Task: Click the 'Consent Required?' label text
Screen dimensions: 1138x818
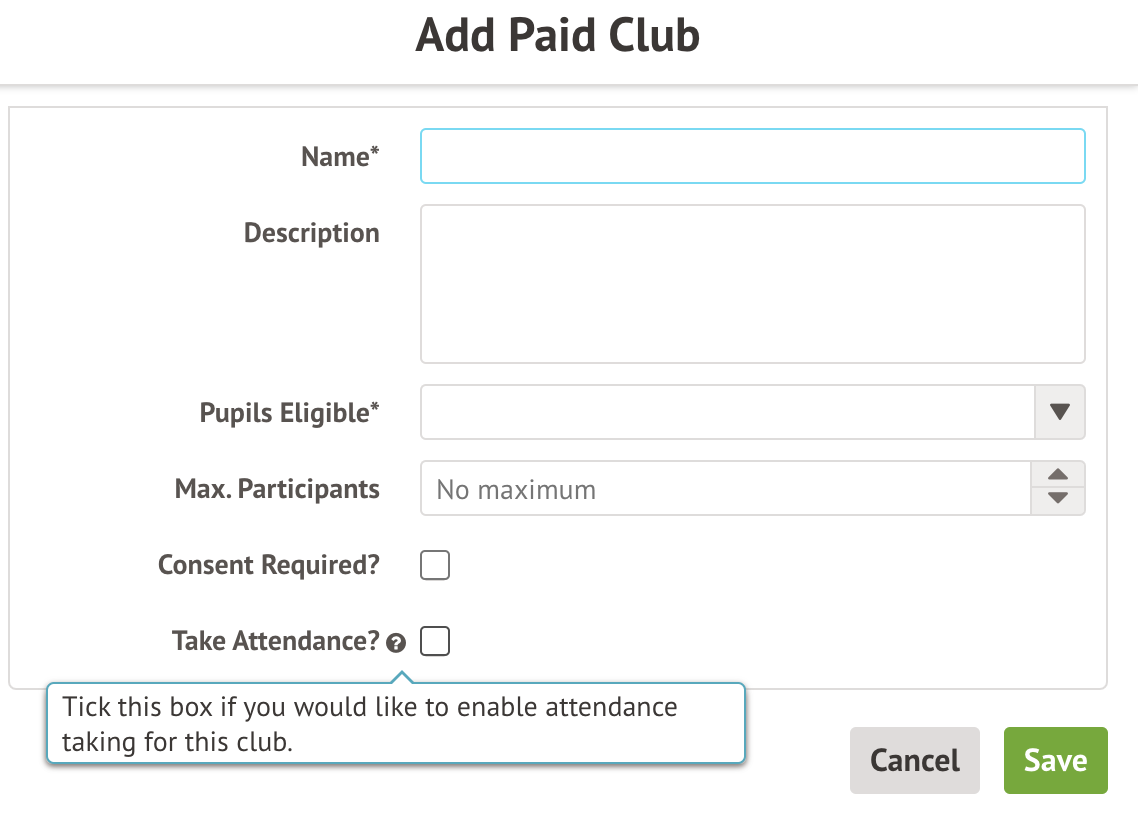Action: click(269, 565)
